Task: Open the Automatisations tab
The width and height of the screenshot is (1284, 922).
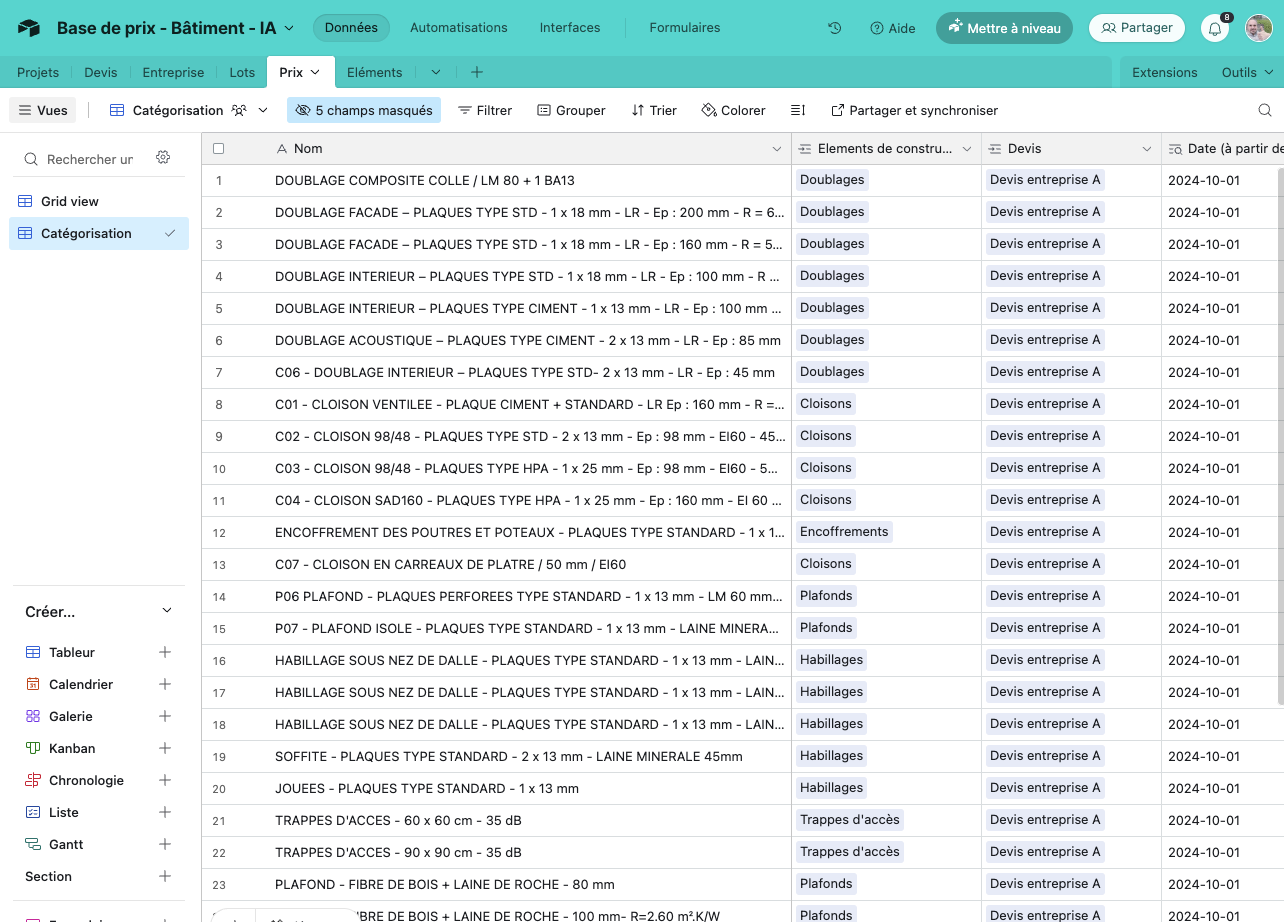Action: click(x=458, y=28)
